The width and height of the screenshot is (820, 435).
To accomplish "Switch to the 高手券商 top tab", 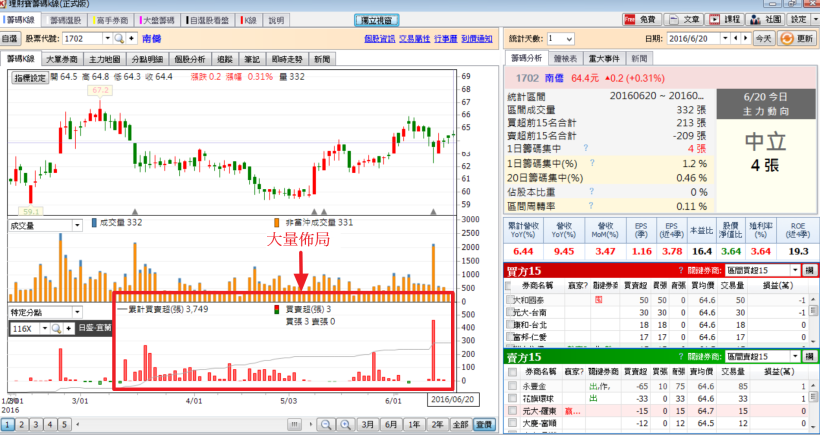I will pos(111,20).
